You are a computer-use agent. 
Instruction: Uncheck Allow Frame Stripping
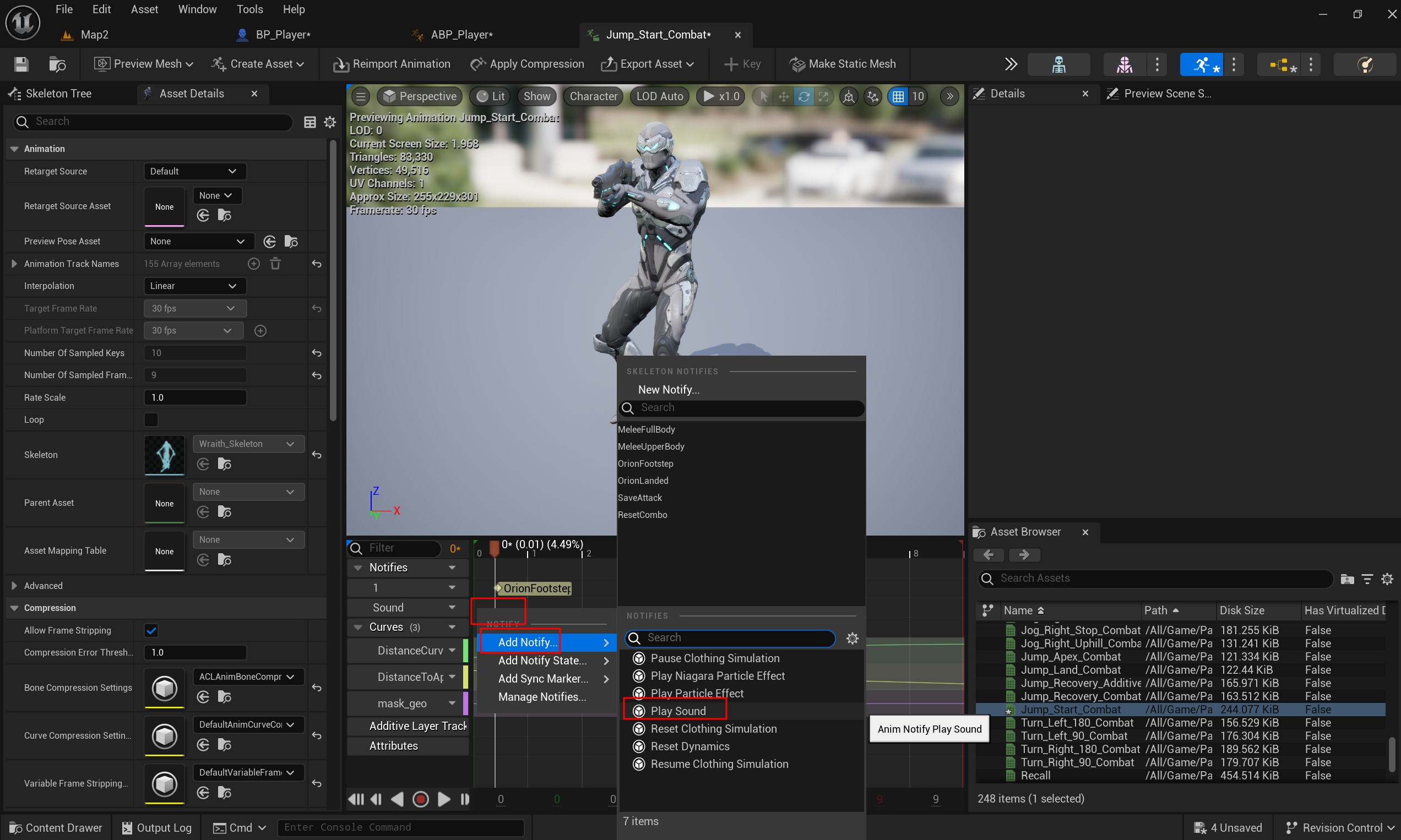151,631
